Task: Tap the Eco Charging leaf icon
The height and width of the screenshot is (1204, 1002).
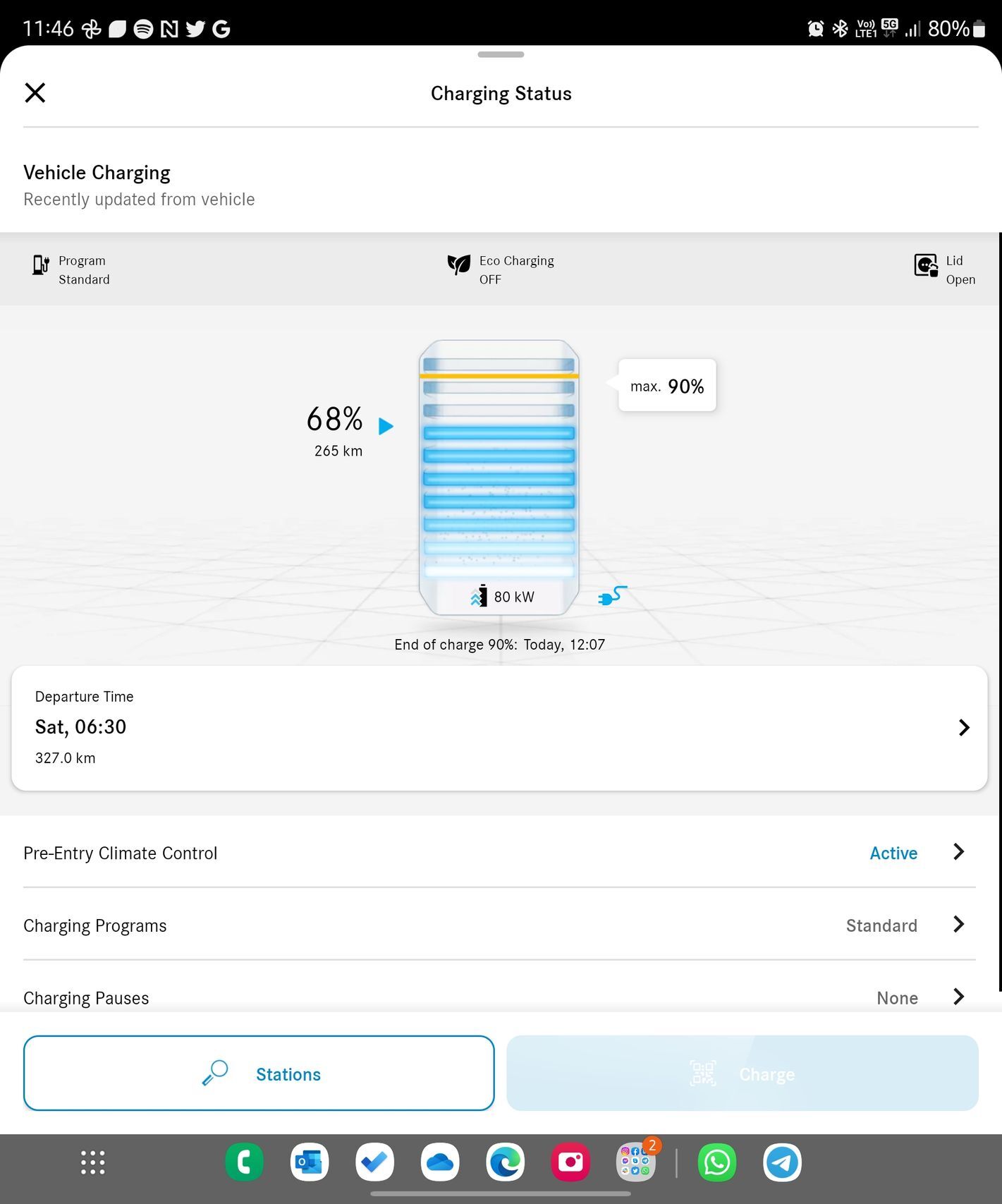Action: (x=458, y=264)
